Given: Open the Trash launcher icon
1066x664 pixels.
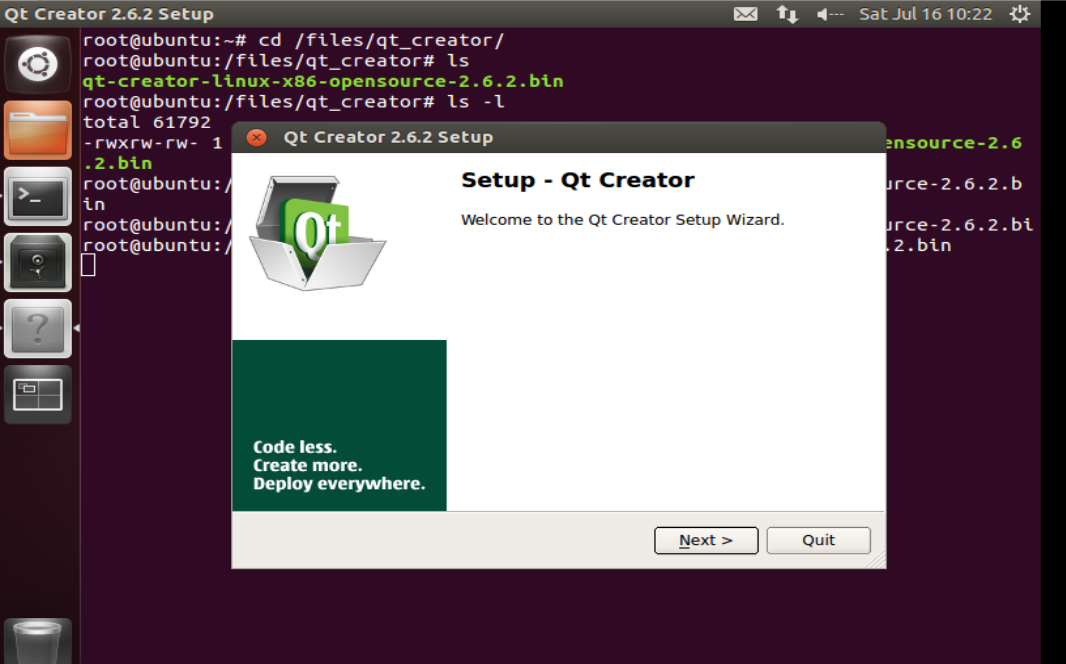Looking at the screenshot, I should 37,641.
